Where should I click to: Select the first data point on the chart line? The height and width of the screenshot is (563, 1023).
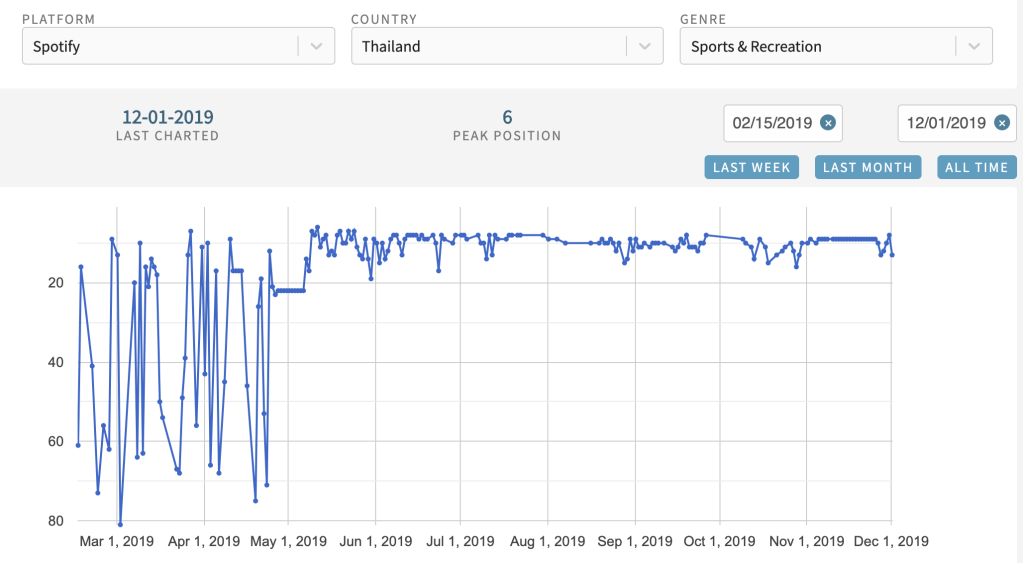pos(78,445)
